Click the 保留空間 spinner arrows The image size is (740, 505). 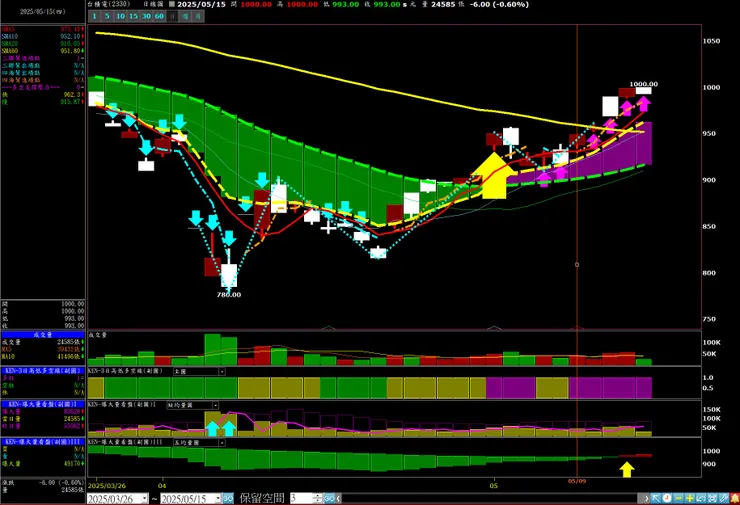click(318, 498)
